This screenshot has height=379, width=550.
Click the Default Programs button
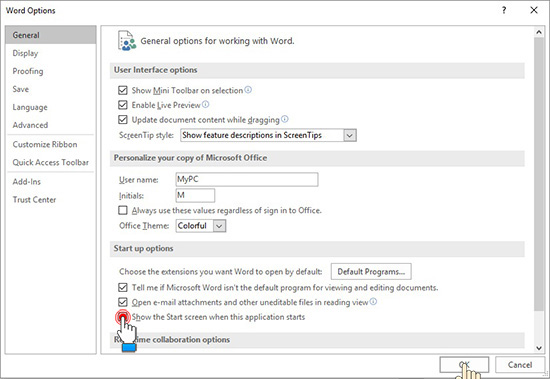[371, 272]
